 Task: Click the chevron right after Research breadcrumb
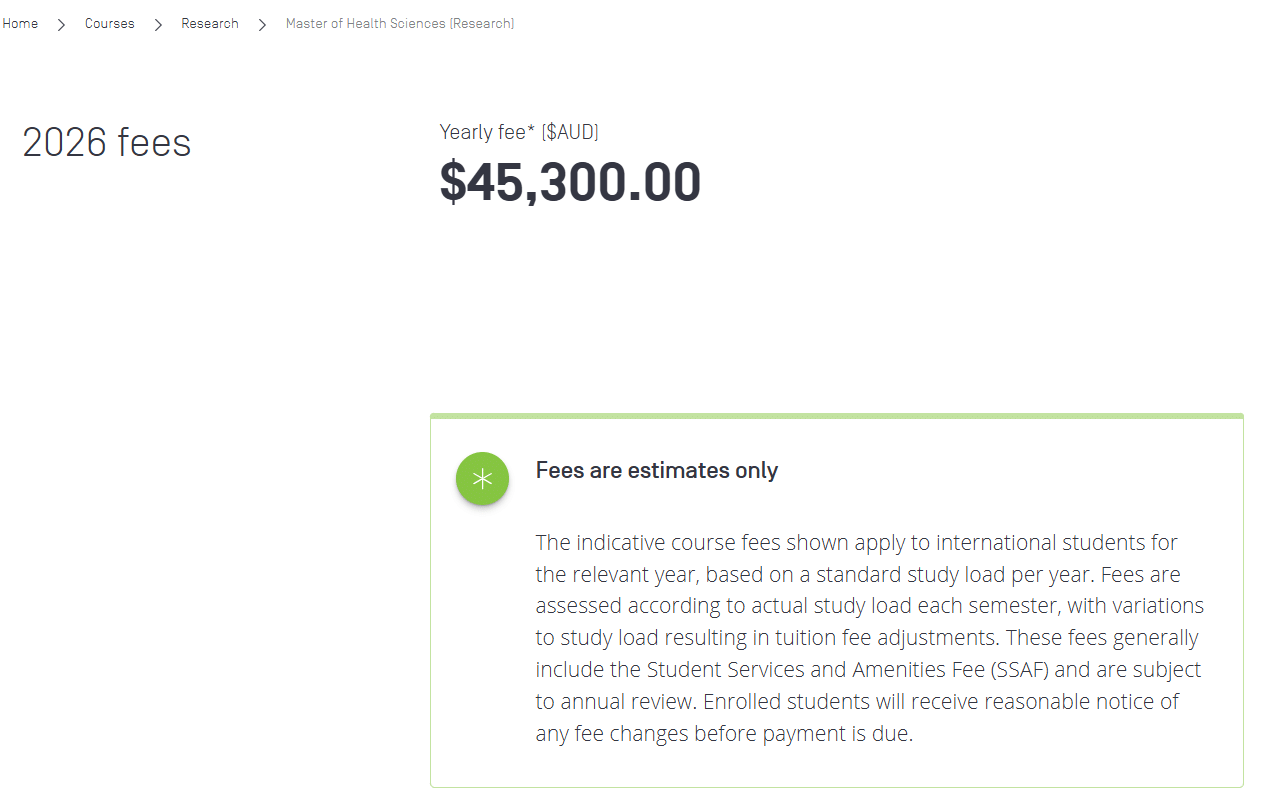(x=262, y=25)
